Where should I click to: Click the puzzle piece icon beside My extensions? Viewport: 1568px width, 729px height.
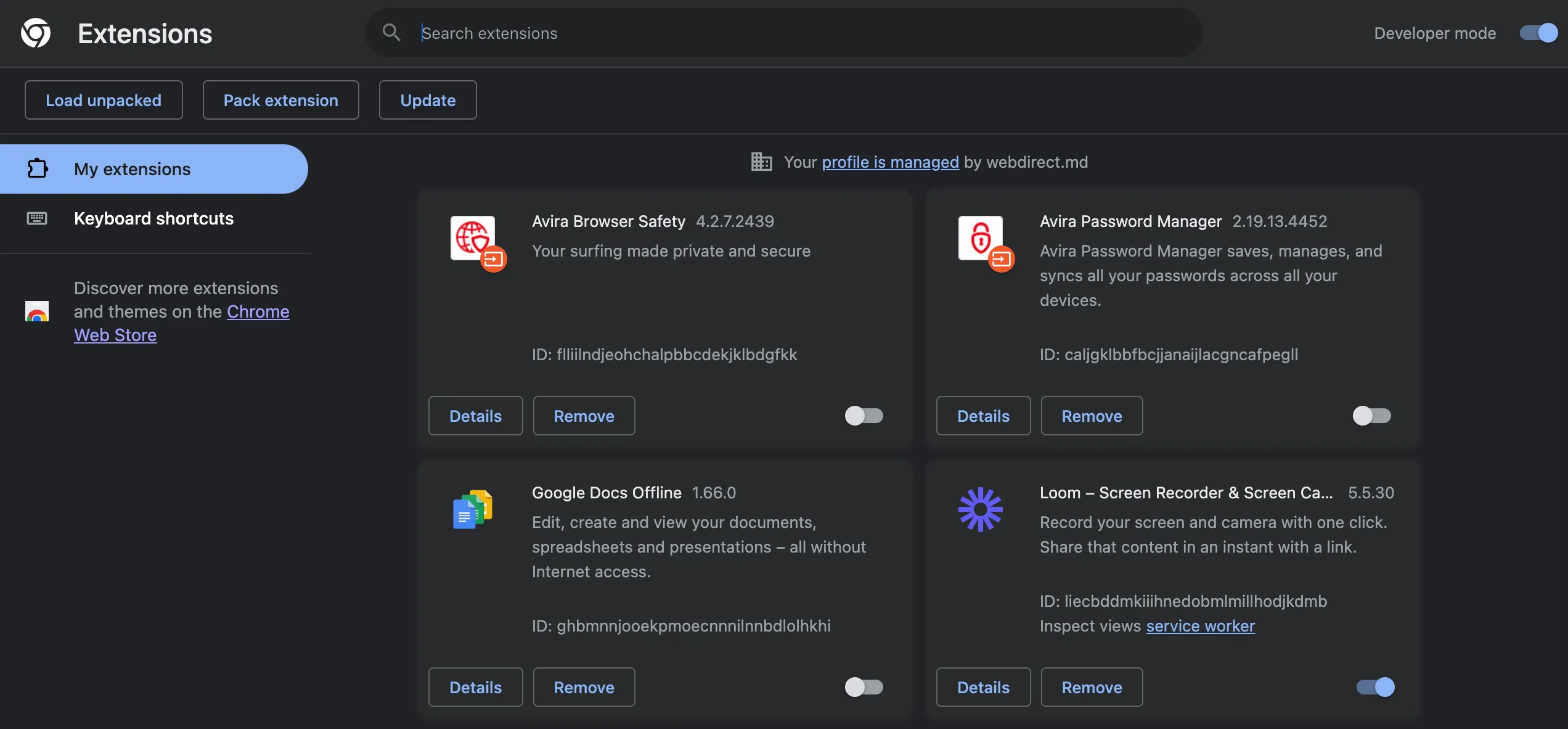(x=38, y=168)
